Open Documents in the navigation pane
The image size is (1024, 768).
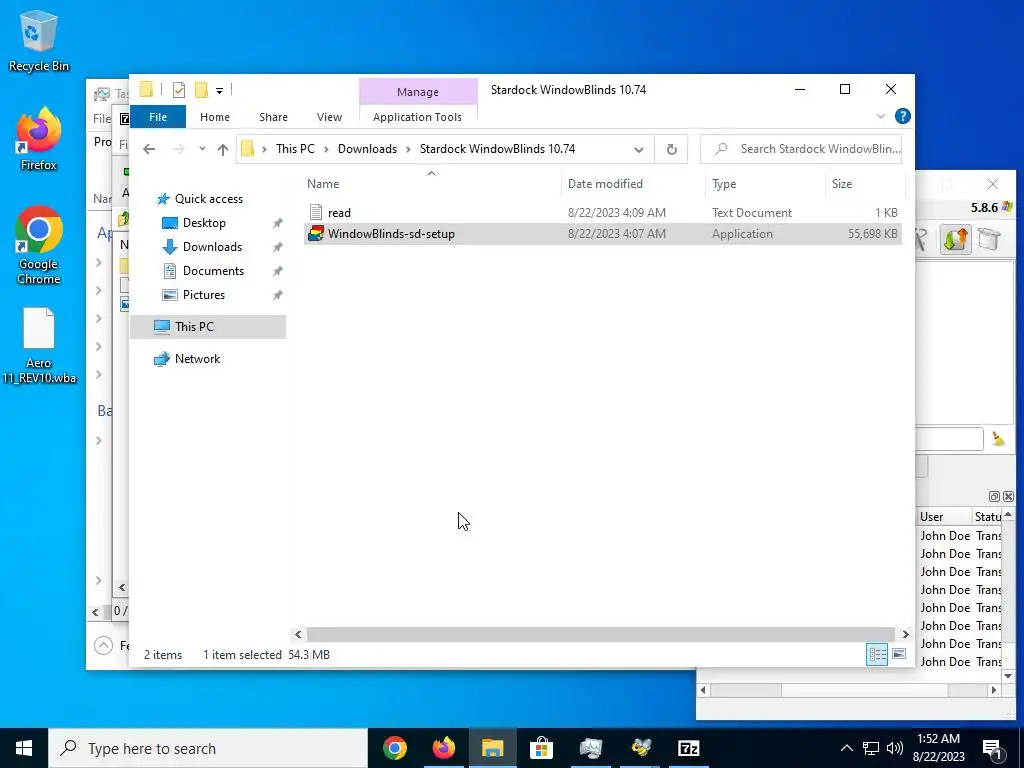point(213,271)
